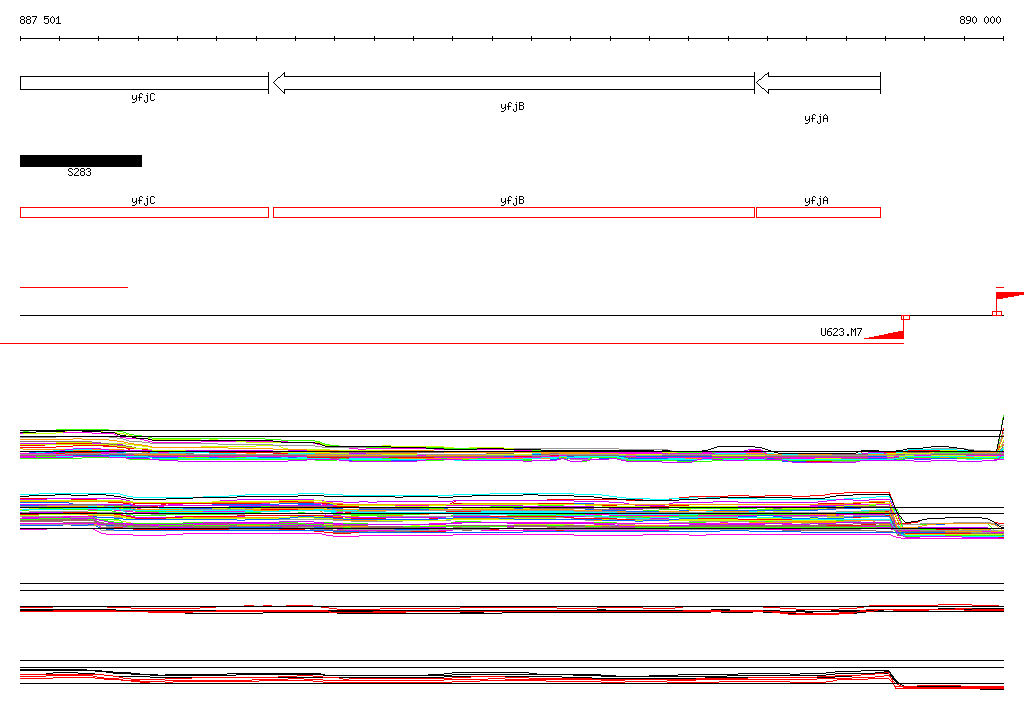Select the red yfjC rectangle
This screenshot has height=714, width=1024.
click(144, 212)
